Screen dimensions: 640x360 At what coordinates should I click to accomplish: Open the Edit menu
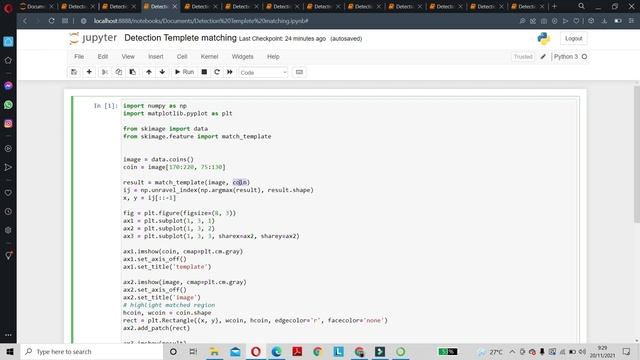pos(103,57)
